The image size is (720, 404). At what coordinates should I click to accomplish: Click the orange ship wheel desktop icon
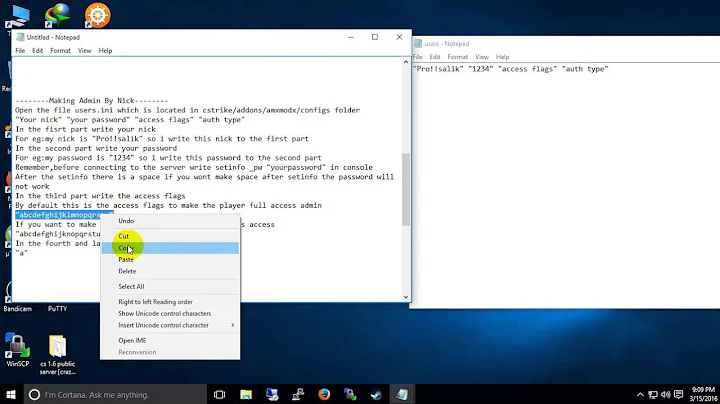point(97,15)
